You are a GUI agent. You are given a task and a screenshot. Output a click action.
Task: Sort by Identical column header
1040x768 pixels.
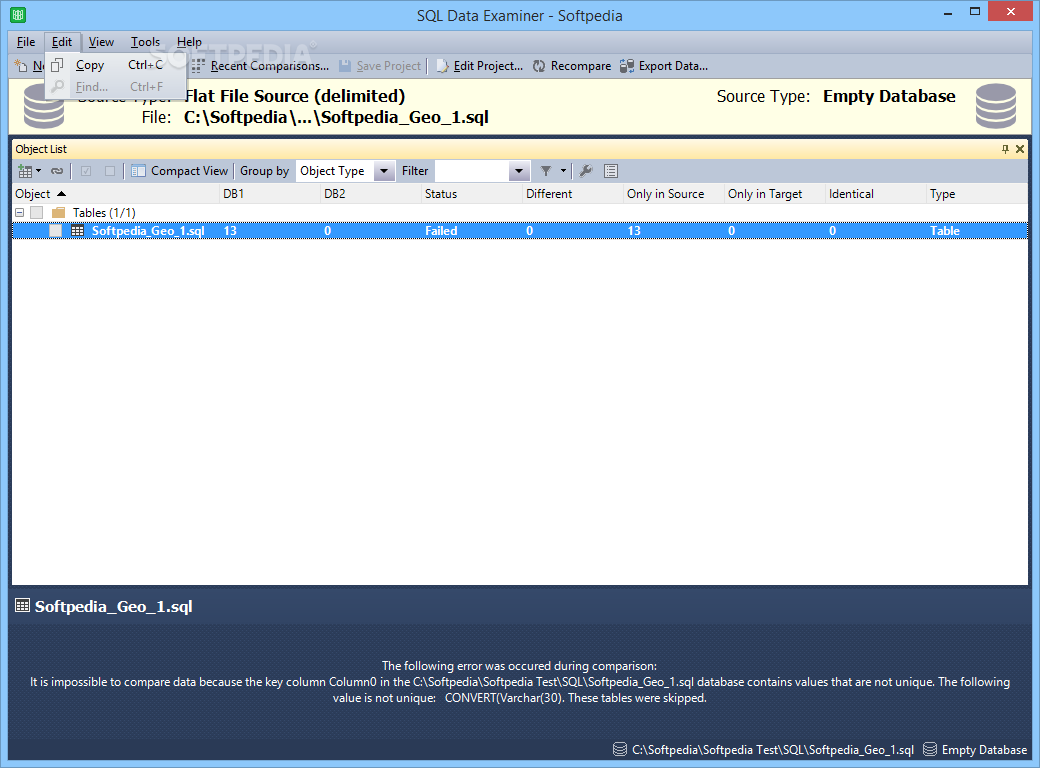(875, 194)
